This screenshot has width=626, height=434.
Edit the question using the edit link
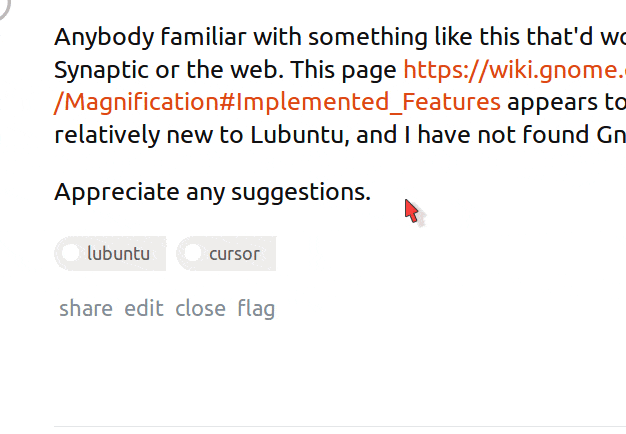[x=144, y=308]
